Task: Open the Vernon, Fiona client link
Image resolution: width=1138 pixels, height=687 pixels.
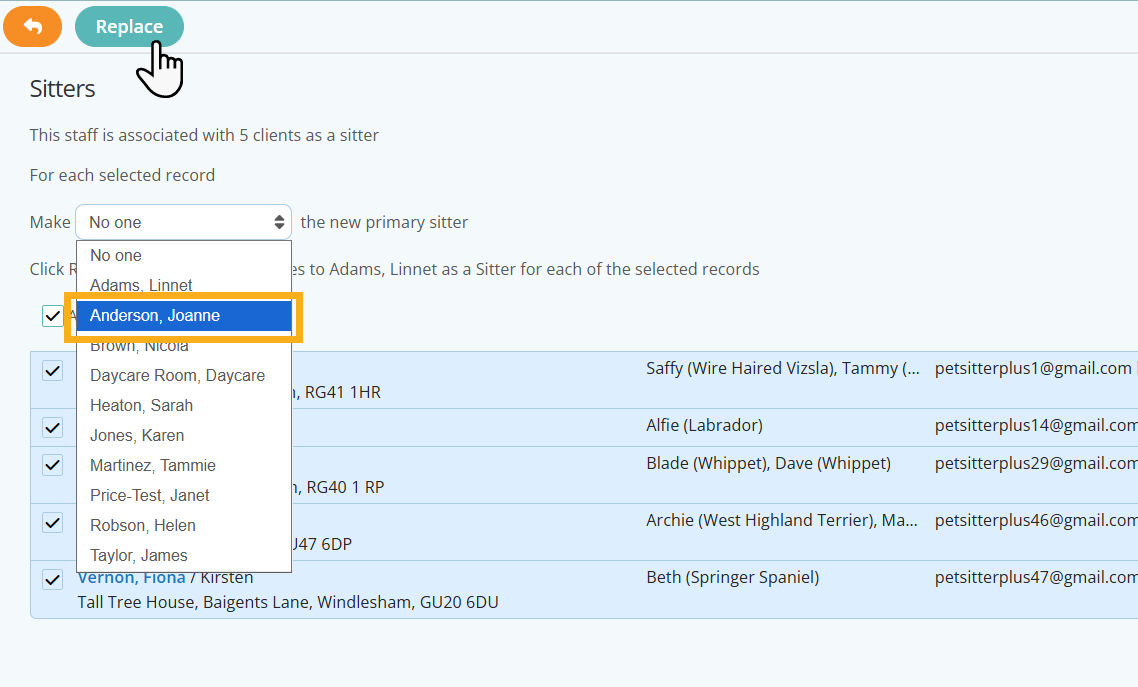Action: click(x=131, y=577)
